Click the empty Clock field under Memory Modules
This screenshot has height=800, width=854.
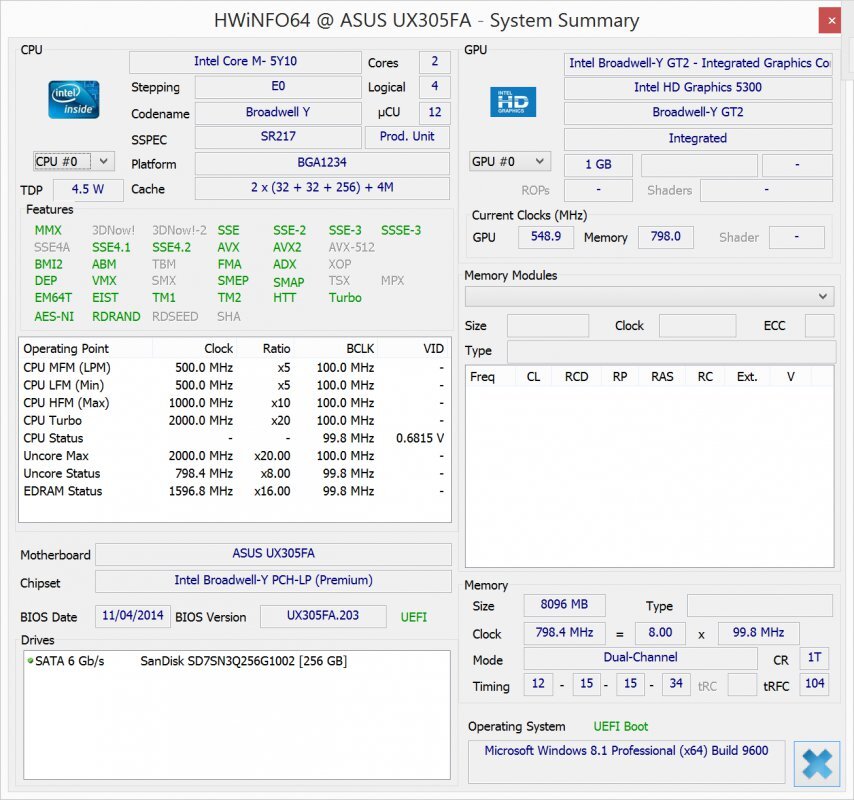(x=697, y=326)
